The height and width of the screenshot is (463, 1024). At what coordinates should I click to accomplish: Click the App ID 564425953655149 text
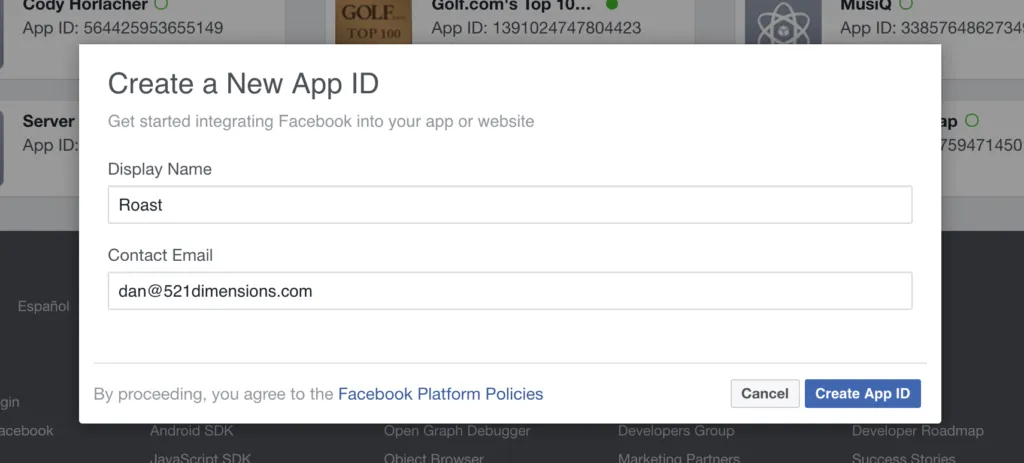[123, 28]
